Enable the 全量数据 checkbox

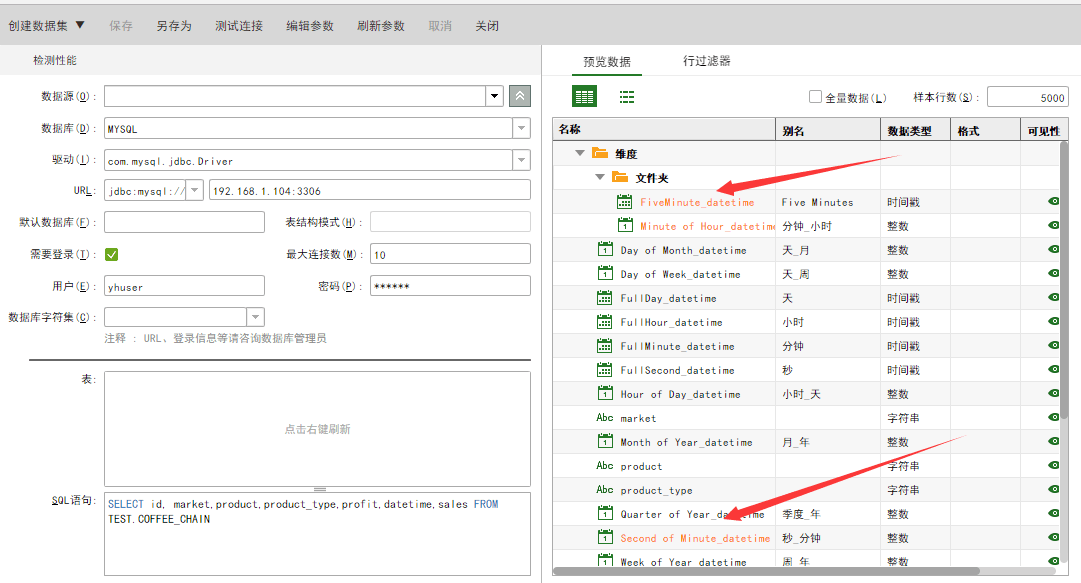tap(815, 98)
